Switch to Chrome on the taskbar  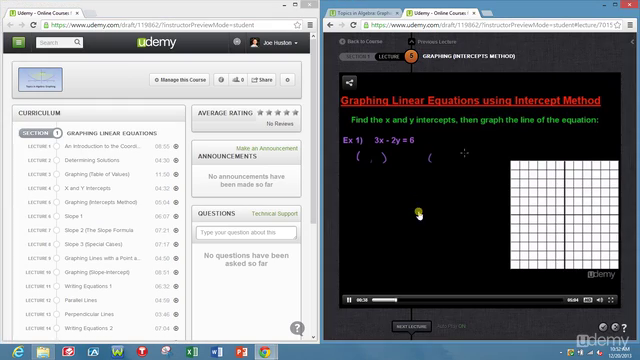265,351
